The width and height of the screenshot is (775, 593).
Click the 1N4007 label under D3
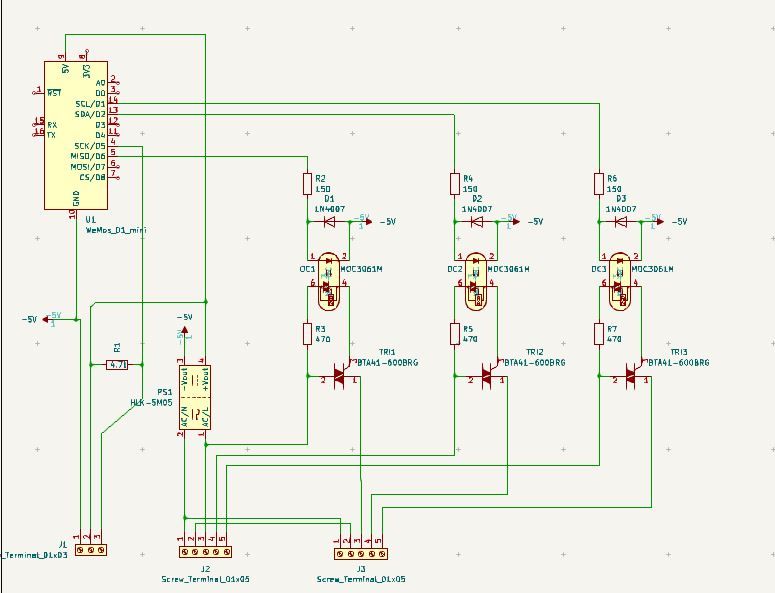point(621,210)
